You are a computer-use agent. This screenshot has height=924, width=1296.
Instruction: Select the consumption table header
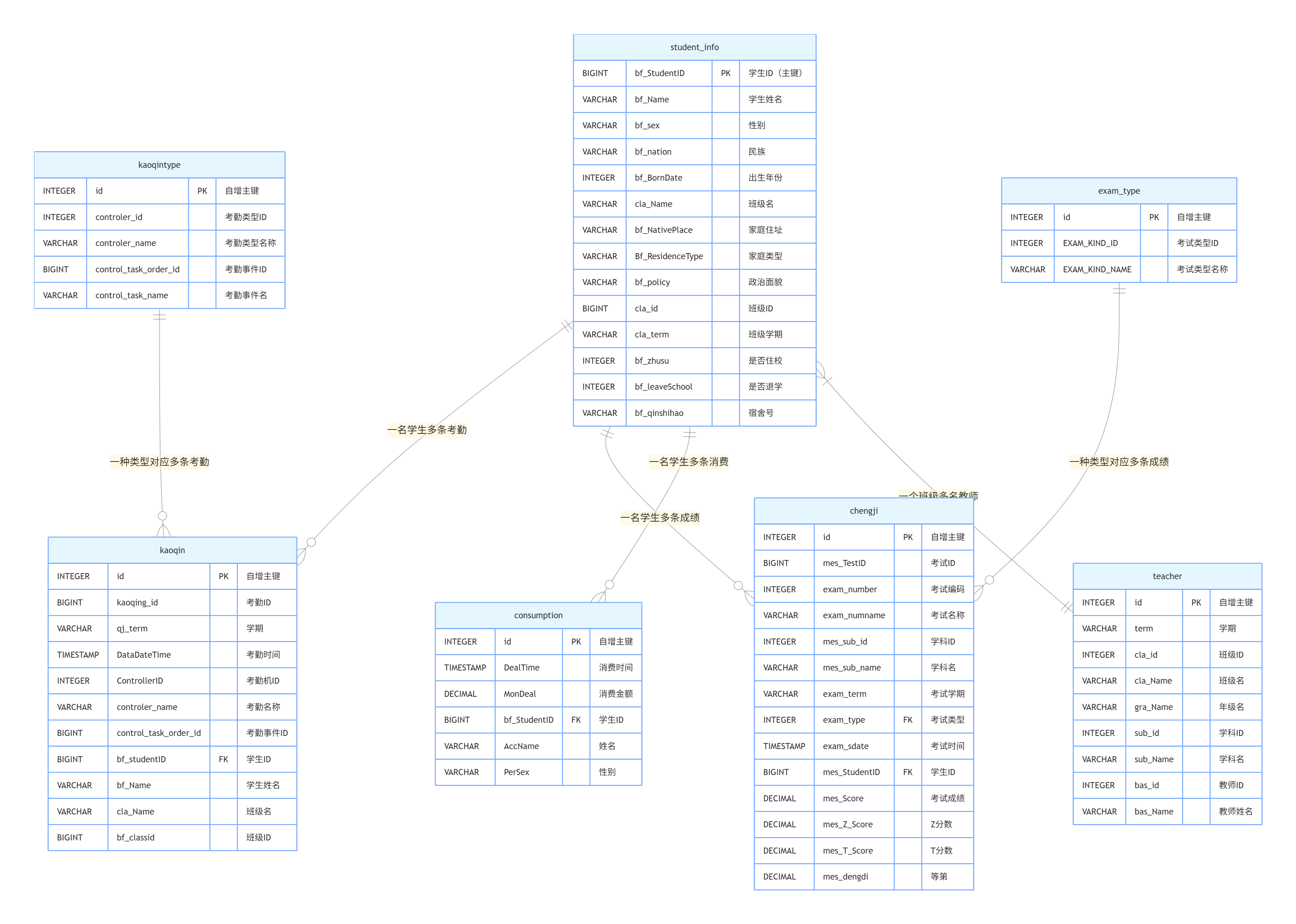coord(538,616)
